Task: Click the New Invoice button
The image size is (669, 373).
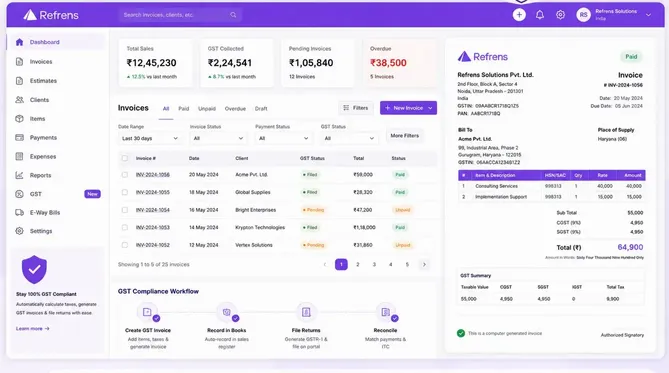Action: pyautogui.click(x=408, y=108)
